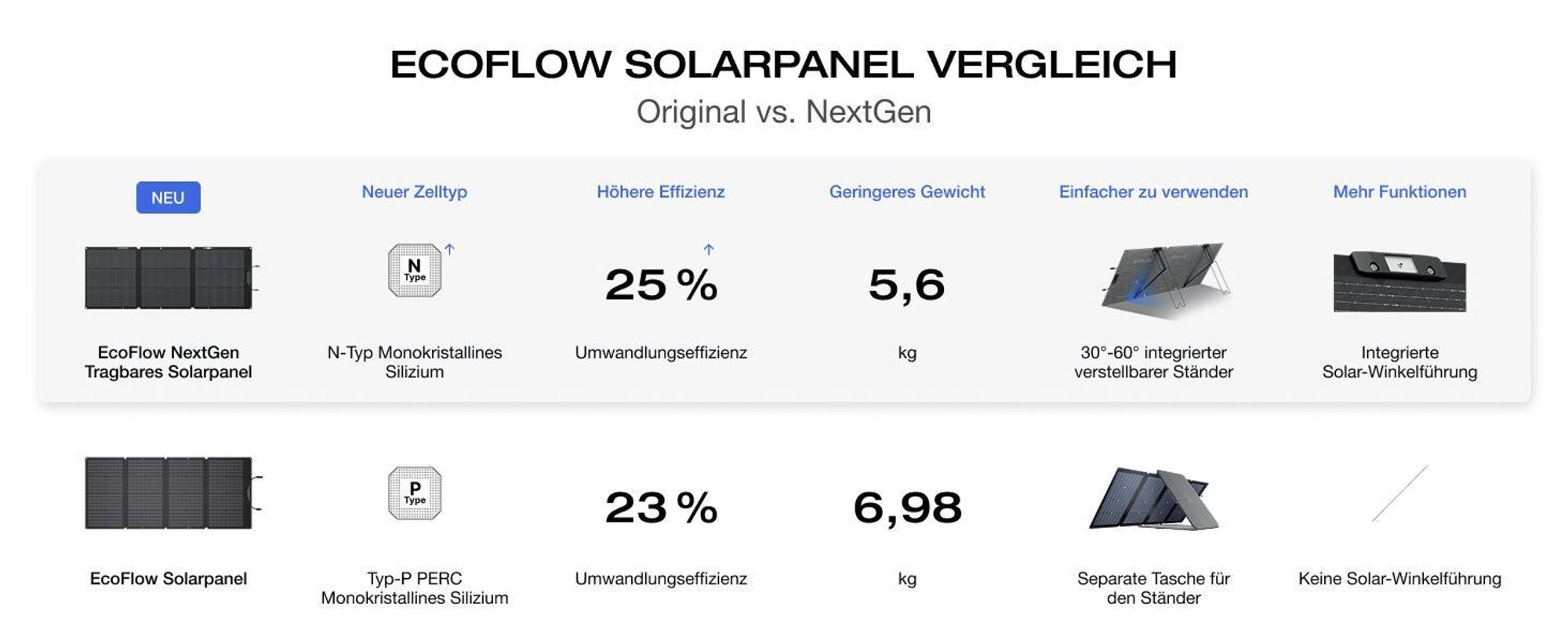Select the N Type cell icon
This screenshot has width=1568, height=644.
[x=415, y=271]
